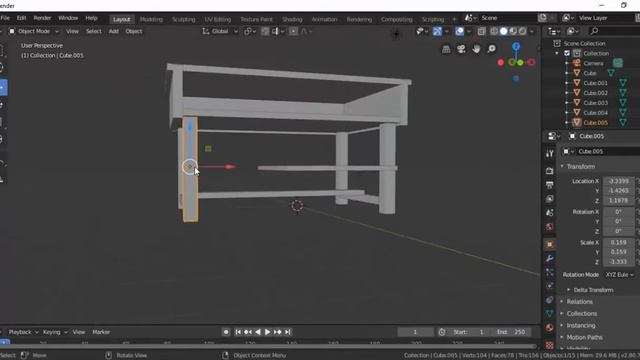Click the View Layer name field
Viewport: 640px width, 360px height.
pos(605,18)
